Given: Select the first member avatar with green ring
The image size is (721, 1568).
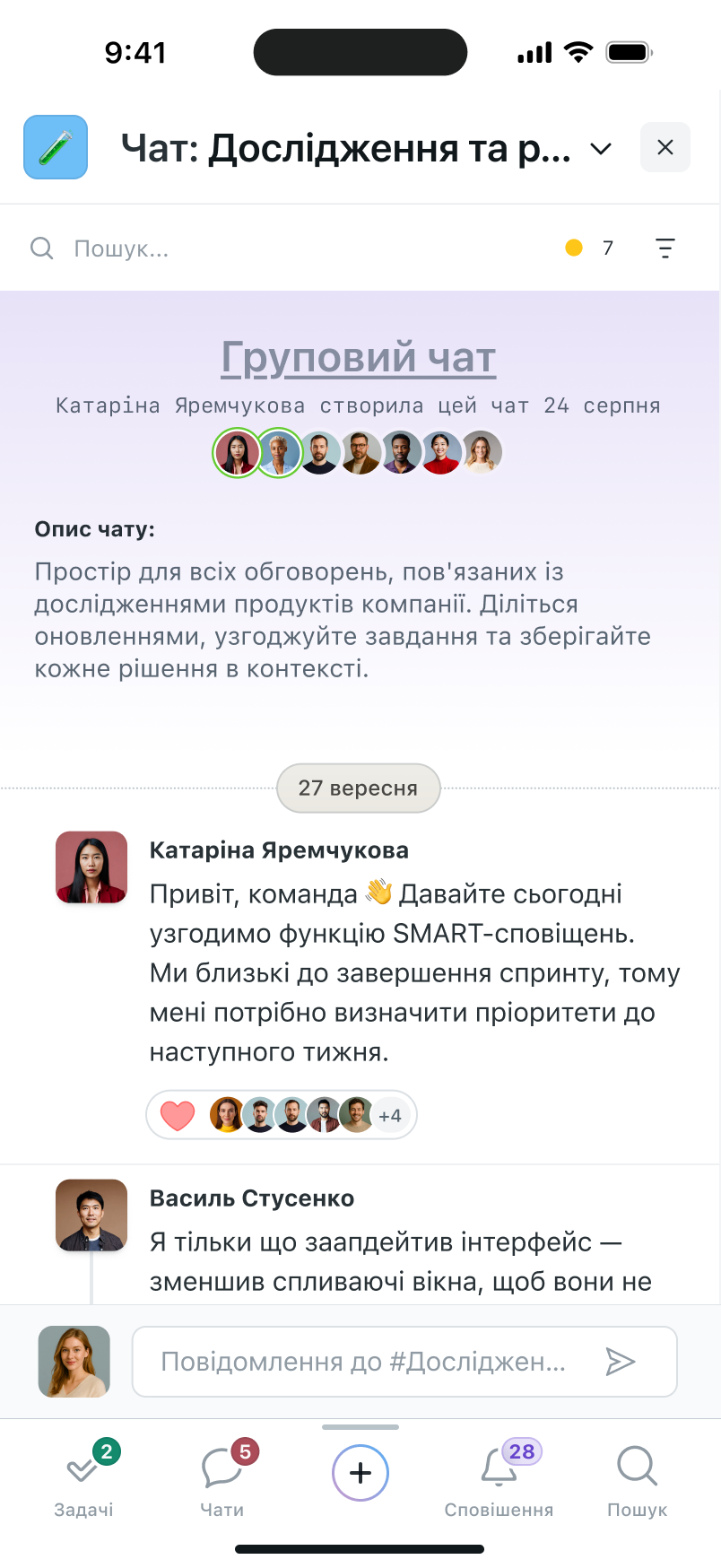Looking at the screenshot, I should pyautogui.click(x=236, y=452).
